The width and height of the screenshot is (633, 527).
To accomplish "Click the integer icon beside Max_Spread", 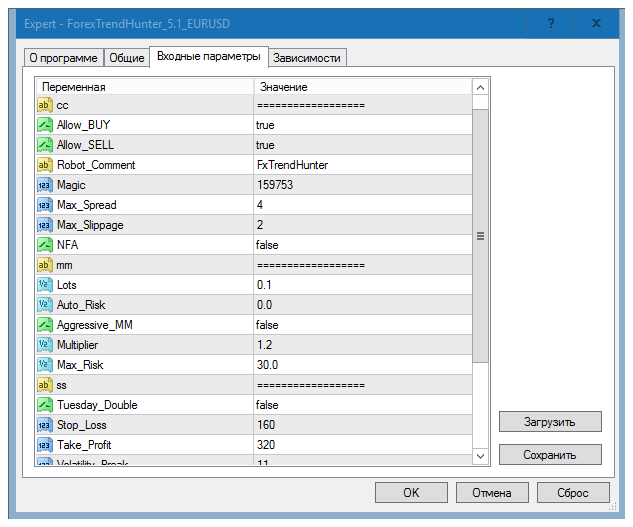I will coord(44,205).
